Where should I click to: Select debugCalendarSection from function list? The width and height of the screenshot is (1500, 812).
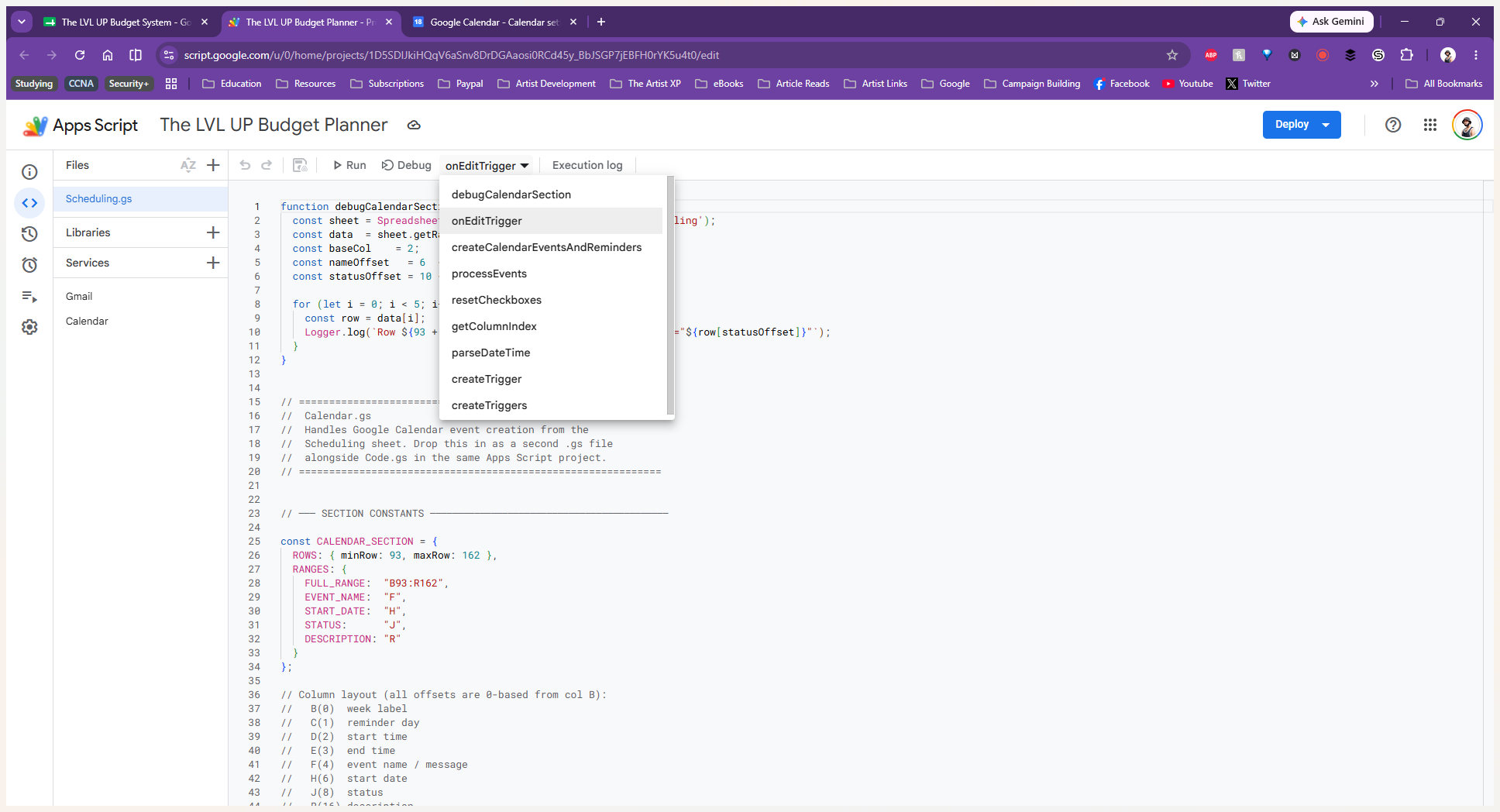click(551, 194)
